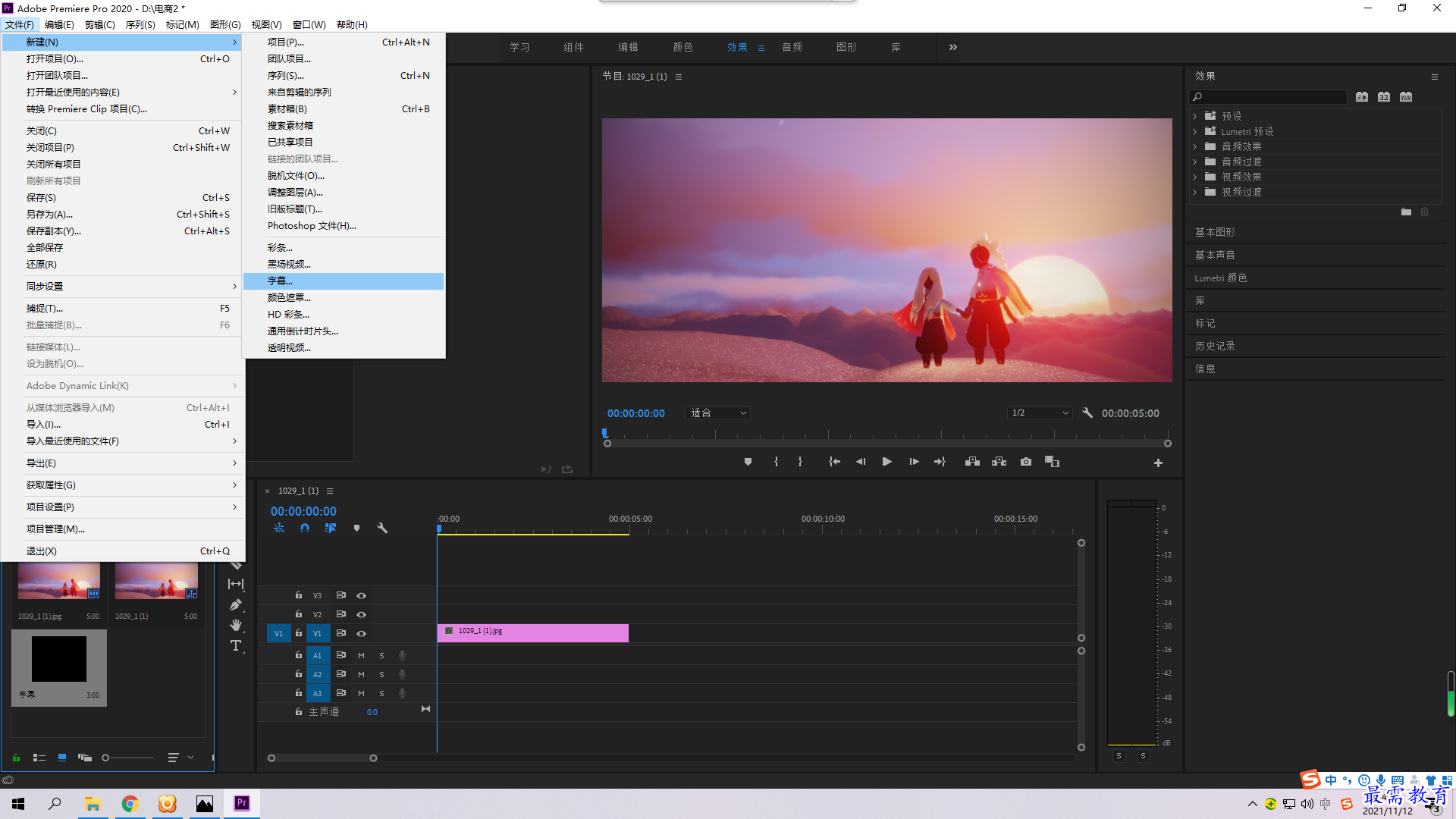
Task: Click the Lift button
Action: [972, 462]
